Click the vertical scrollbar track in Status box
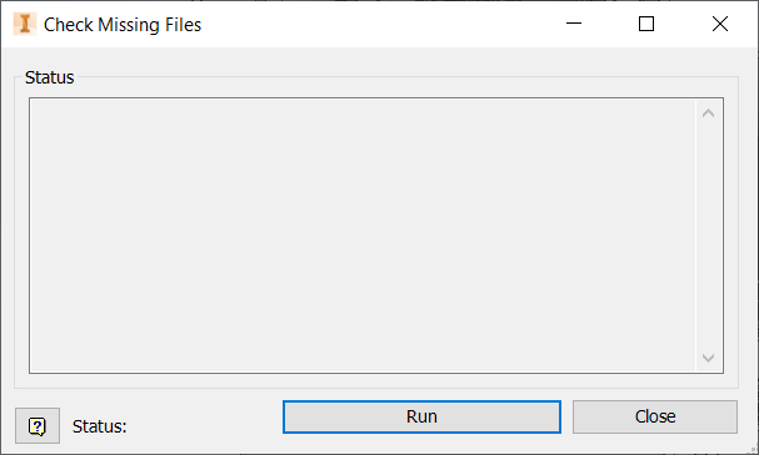The width and height of the screenshot is (759, 455). click(x=708, y=235)
